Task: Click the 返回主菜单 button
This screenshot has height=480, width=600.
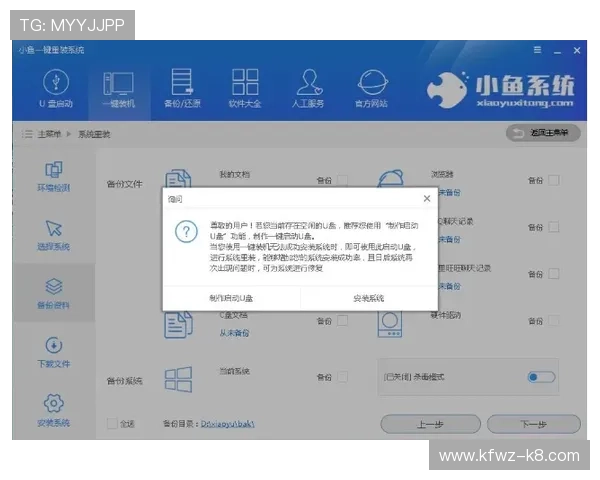Action: tap(543, 133)
